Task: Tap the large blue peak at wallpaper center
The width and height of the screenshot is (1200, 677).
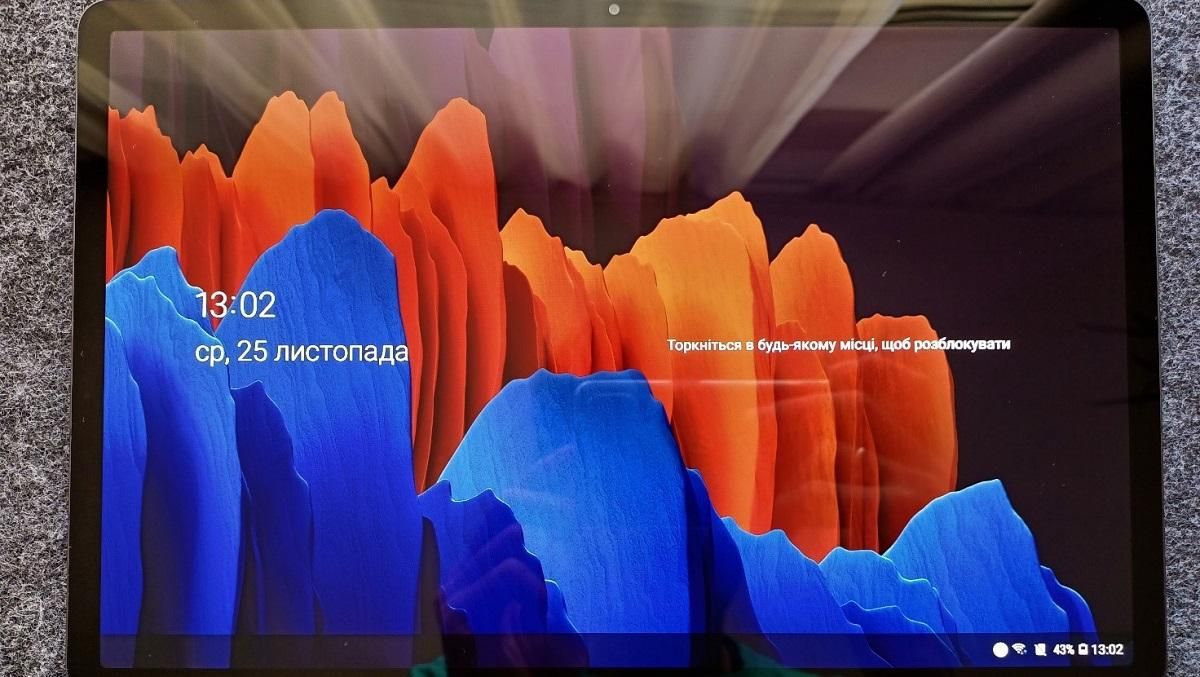Action: pyautogui.click(x=560, y=450)
